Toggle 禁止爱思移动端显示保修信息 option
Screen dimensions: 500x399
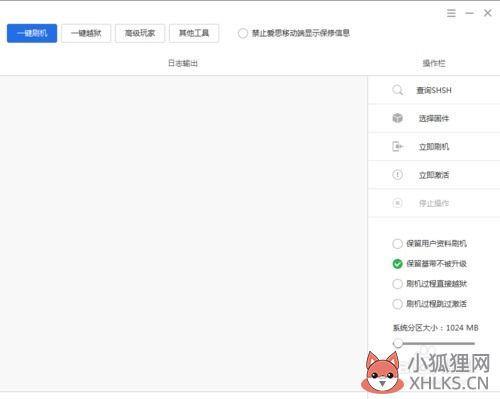point(243,33)
